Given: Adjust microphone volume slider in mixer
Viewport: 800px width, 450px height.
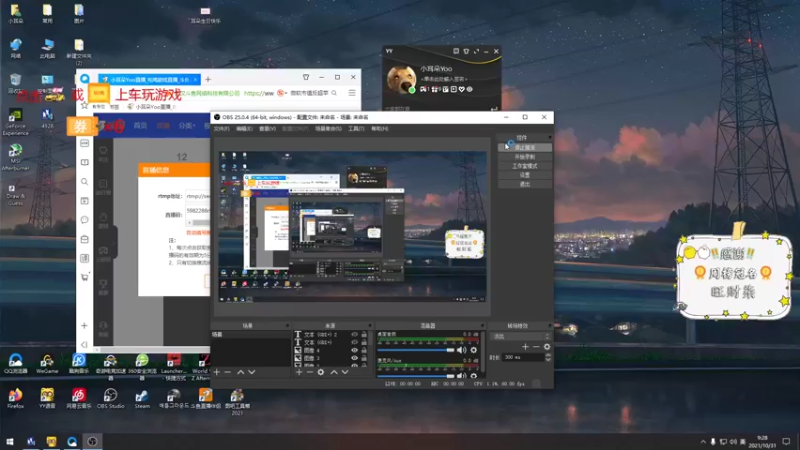Looking at the screenshot, I should pyautogui.click(x=416, y=376).
